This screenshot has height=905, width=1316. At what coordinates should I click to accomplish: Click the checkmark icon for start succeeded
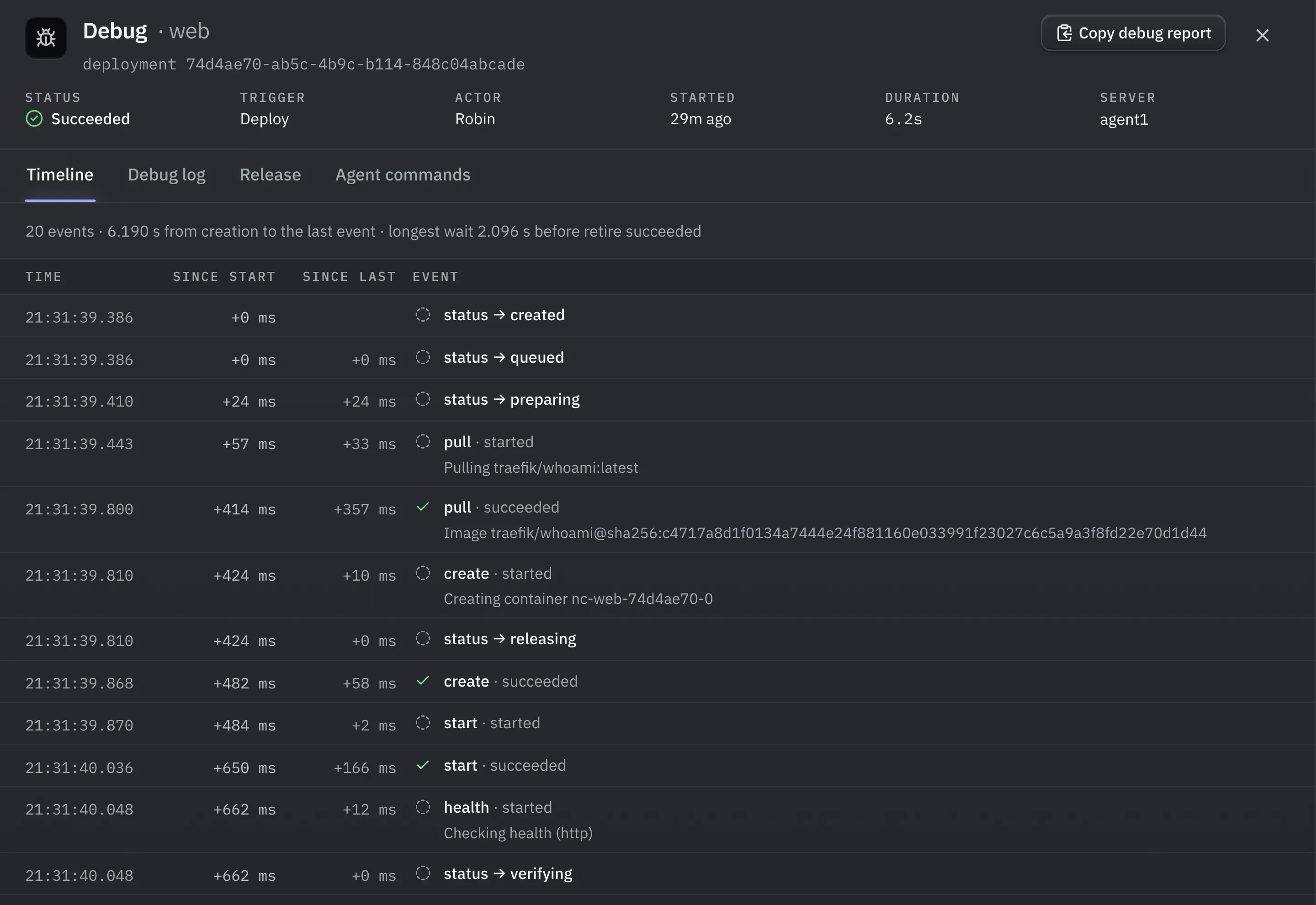click(x=423, y=765)
